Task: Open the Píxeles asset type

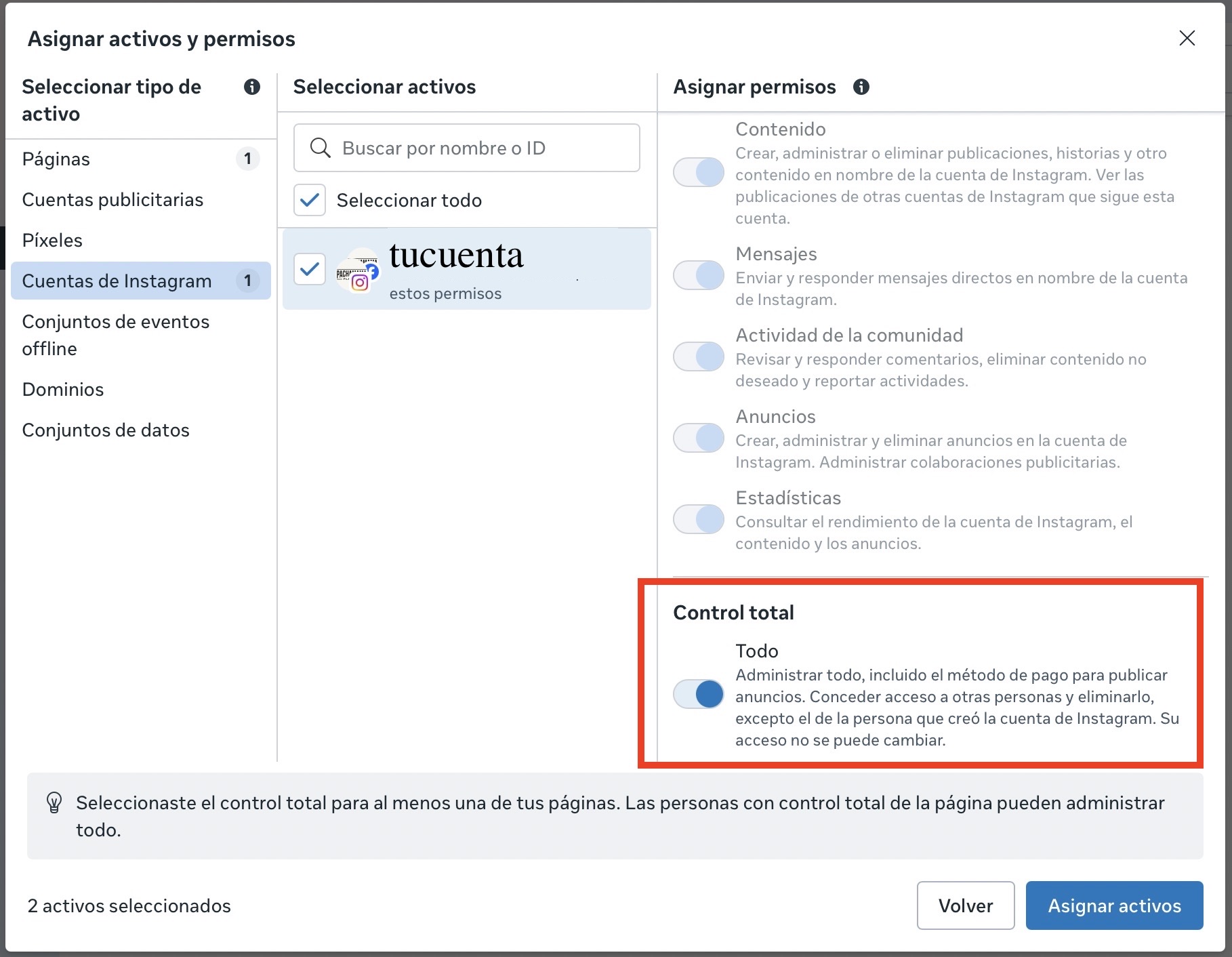Action: (x=52, y=240)
